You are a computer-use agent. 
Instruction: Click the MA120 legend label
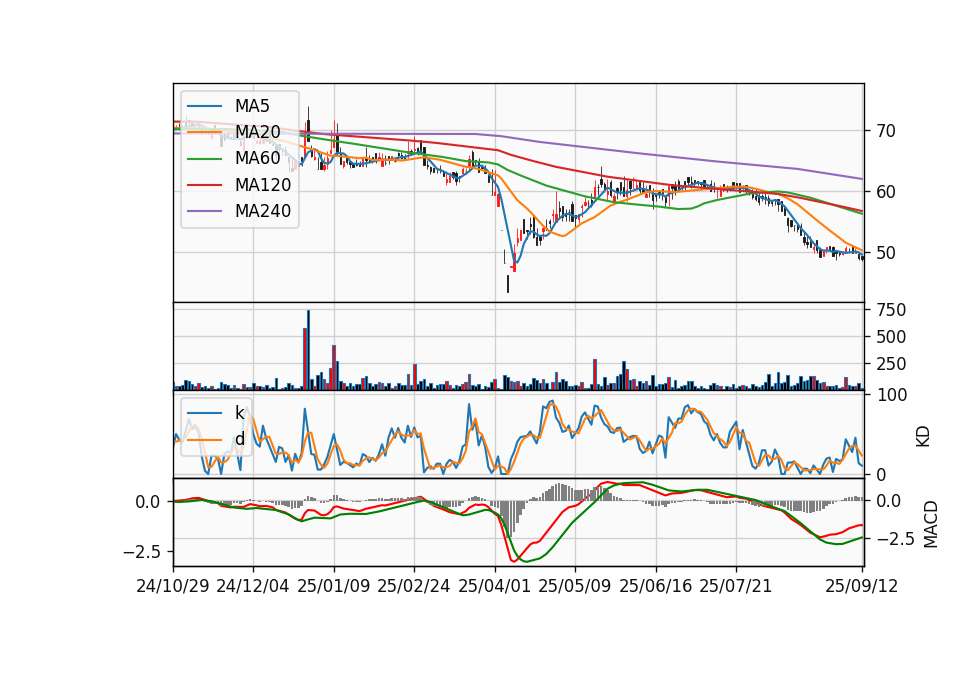[x=263, y=185]
